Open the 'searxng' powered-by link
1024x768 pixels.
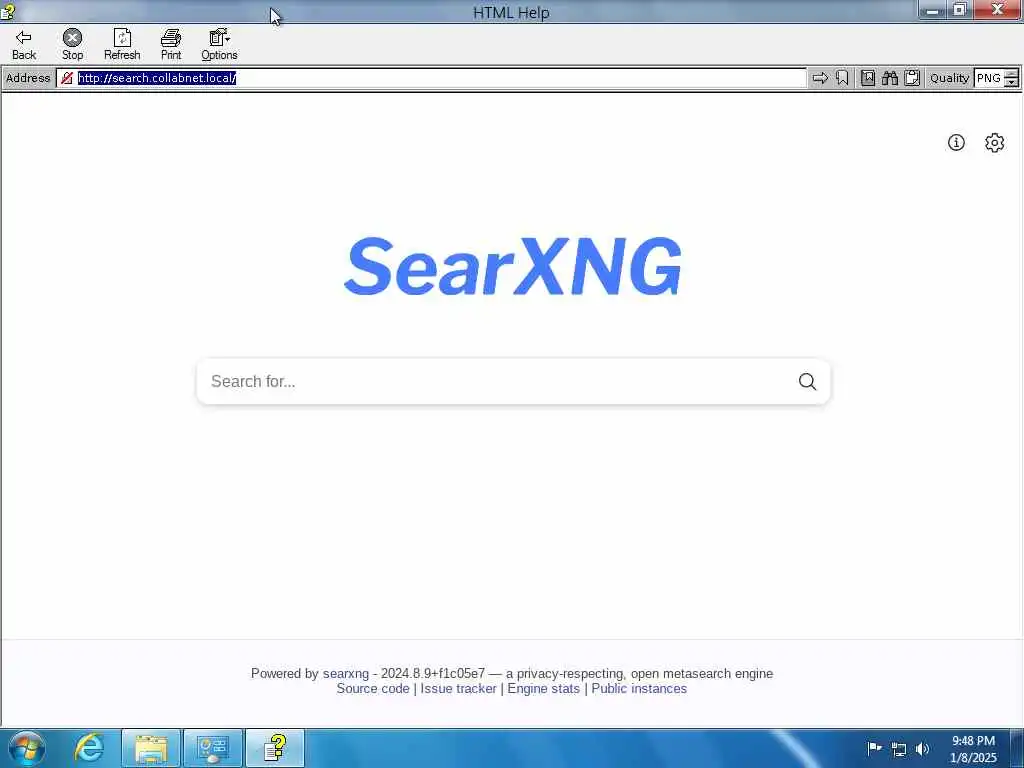tap(345, 673)
